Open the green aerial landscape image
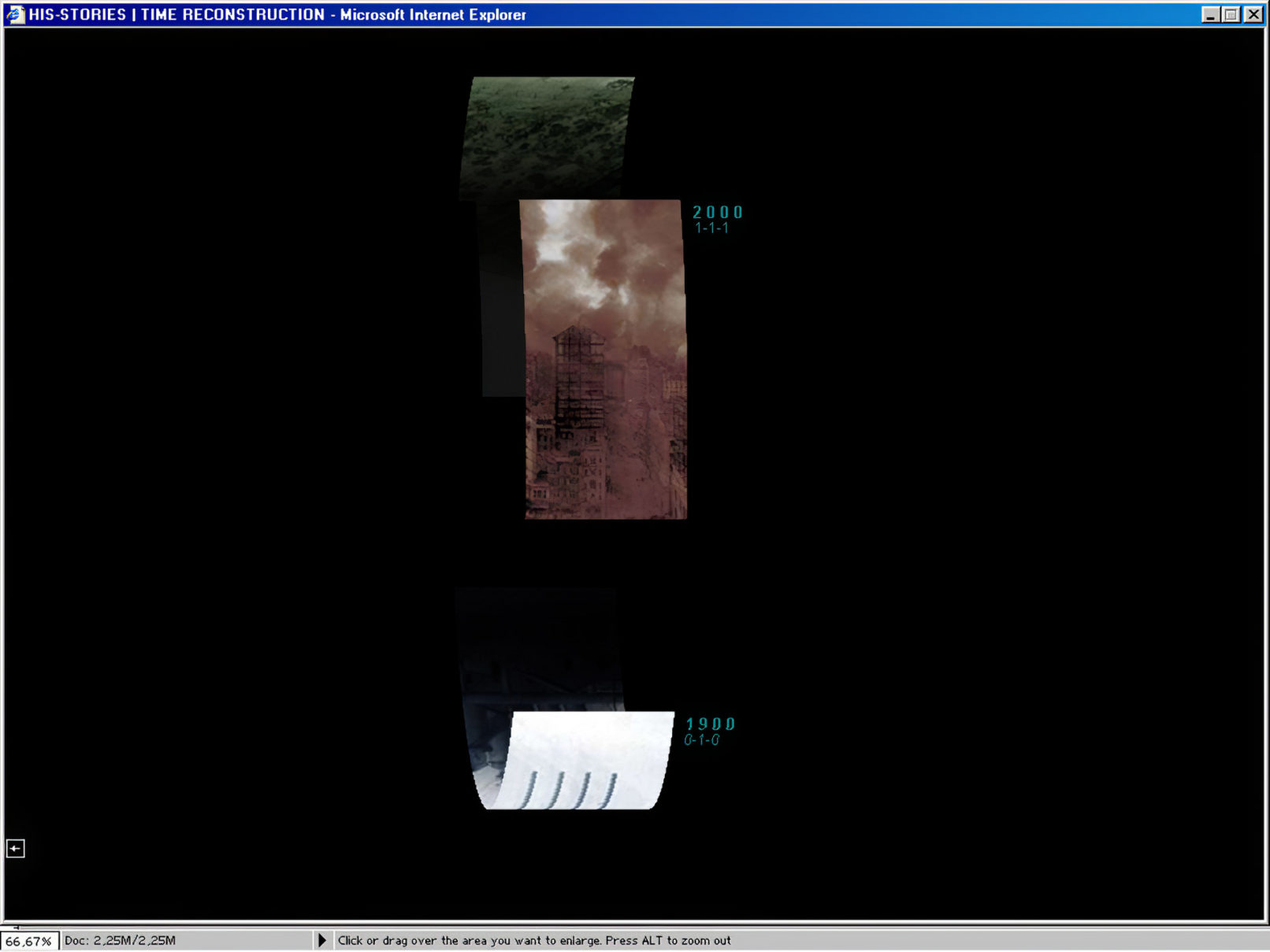The height and width of the screenshot is (952, 1270). (547, 135)
